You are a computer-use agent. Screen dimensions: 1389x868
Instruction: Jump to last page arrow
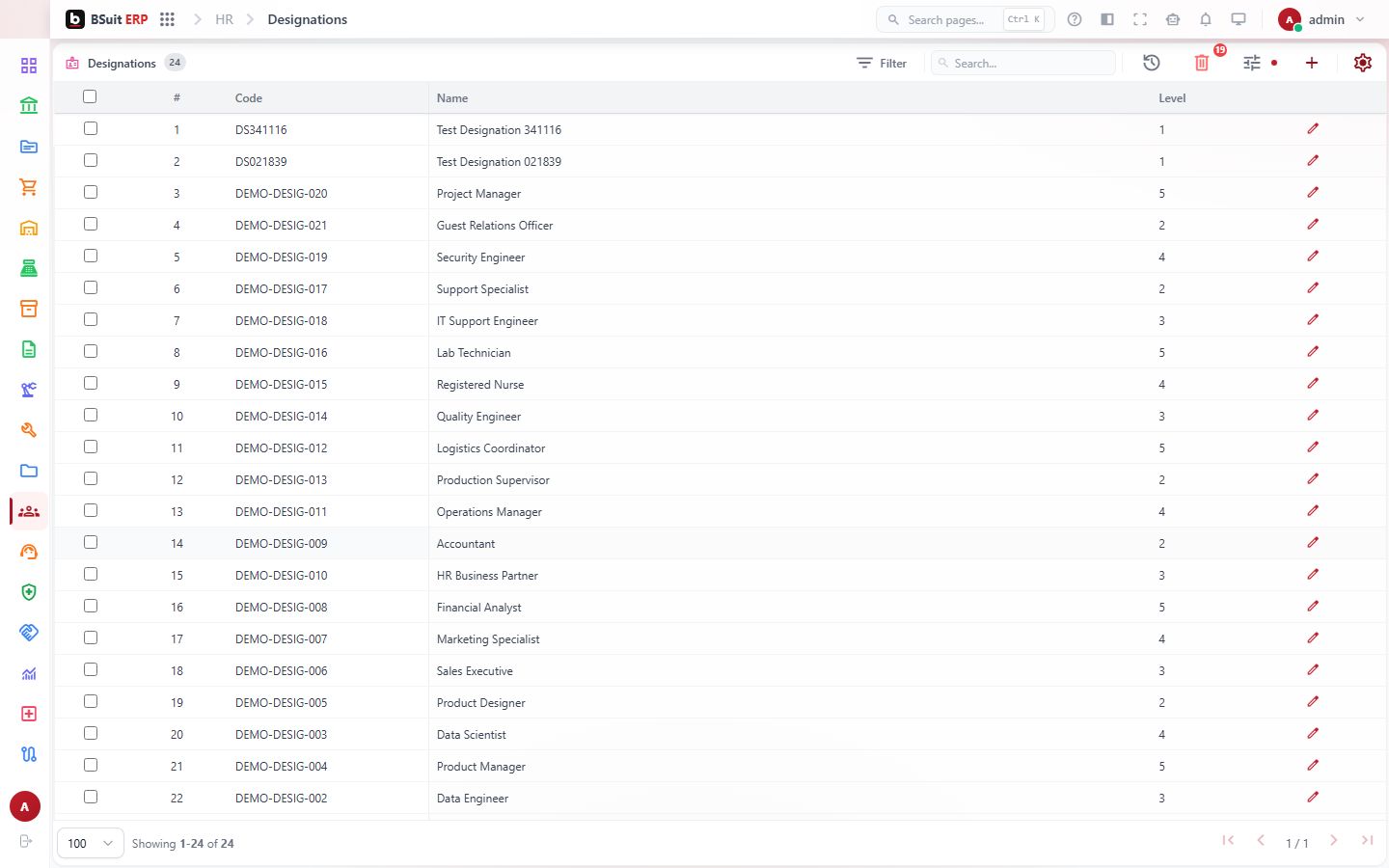click(x=1367, y=841)
